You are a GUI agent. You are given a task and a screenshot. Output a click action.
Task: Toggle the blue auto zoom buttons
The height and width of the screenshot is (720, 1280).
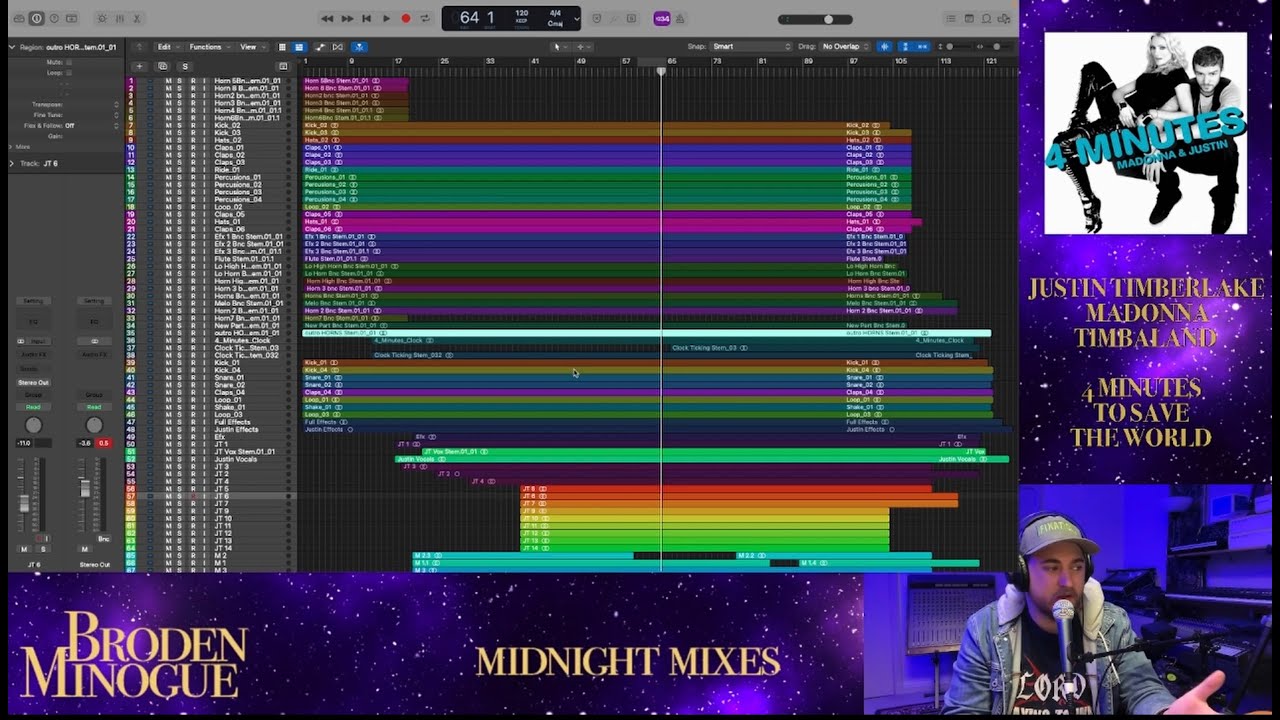(x=914, y=47)
